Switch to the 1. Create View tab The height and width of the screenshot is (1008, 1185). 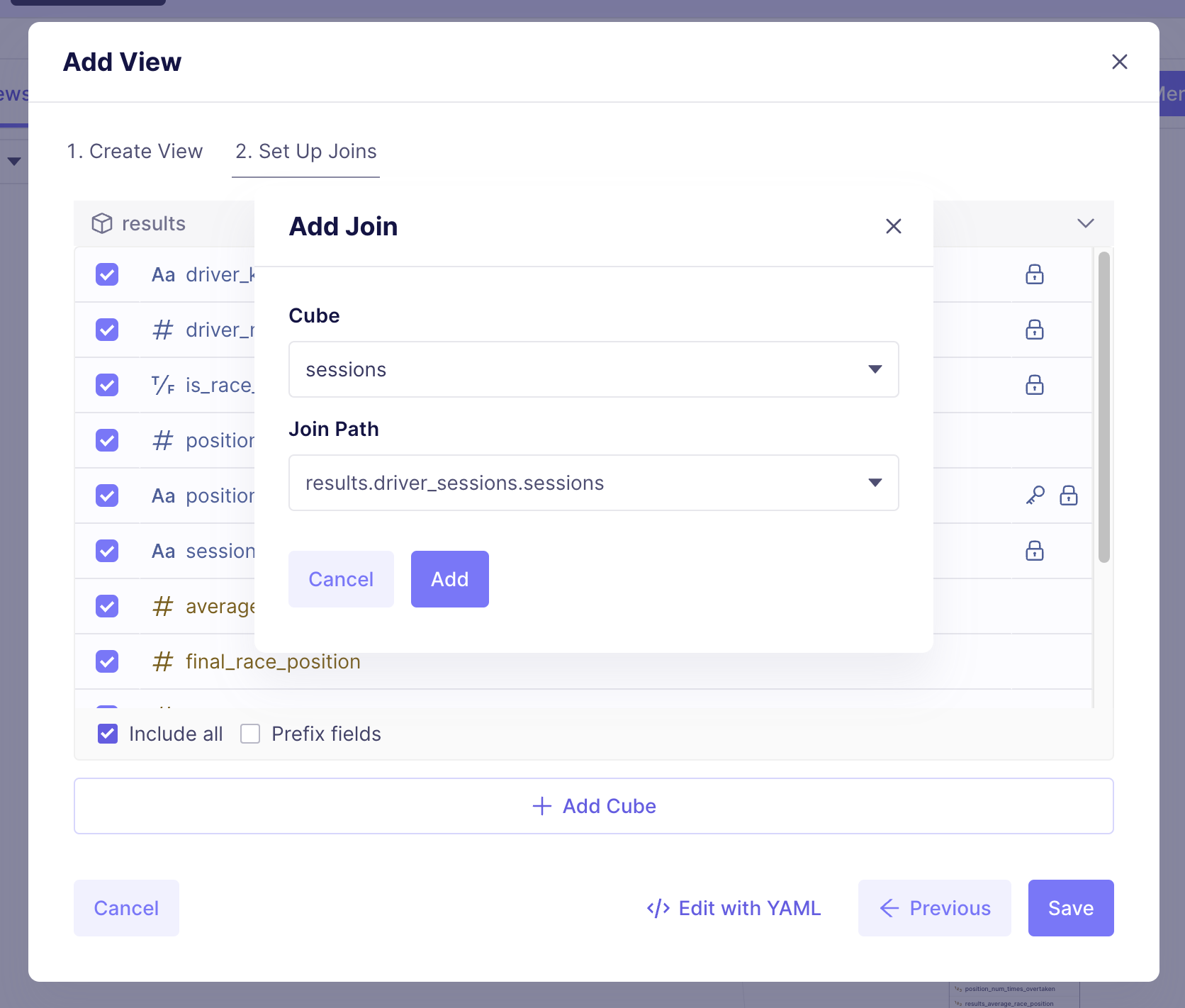point(135,151)
